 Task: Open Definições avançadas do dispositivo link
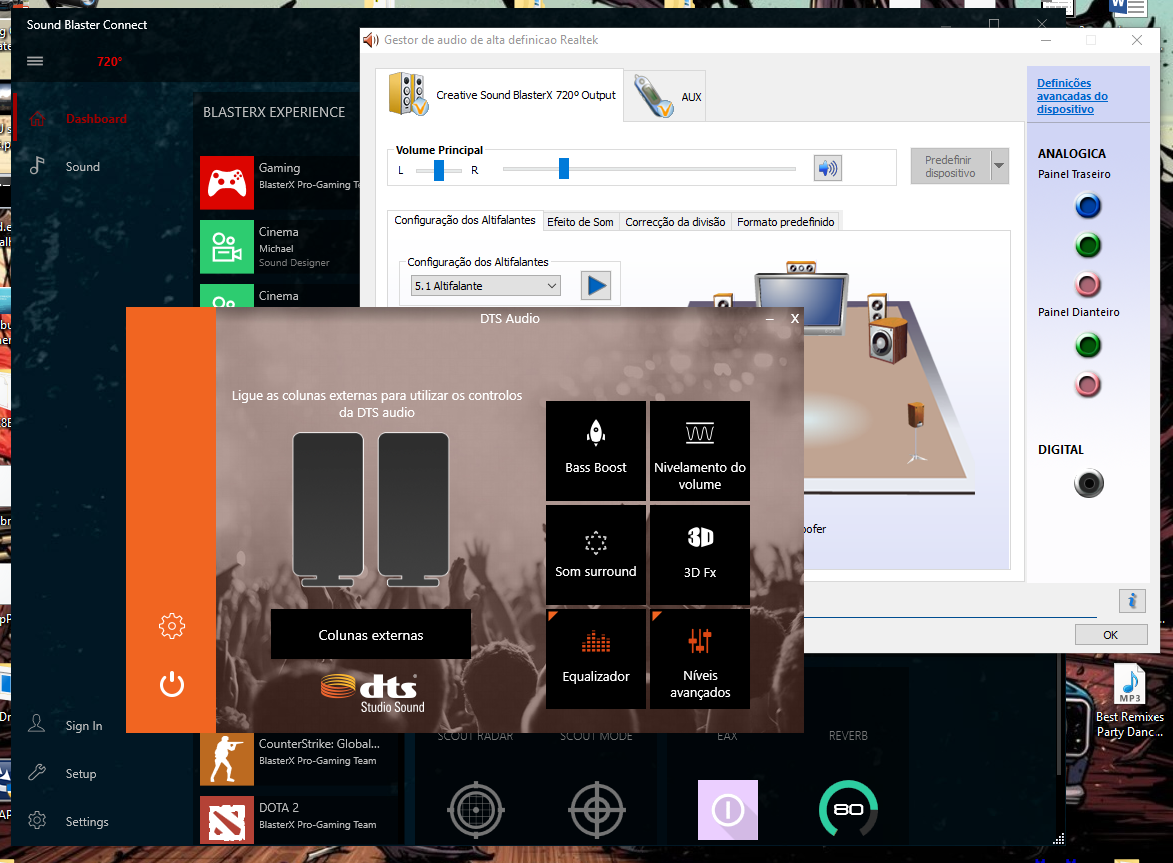[1072, 96]
